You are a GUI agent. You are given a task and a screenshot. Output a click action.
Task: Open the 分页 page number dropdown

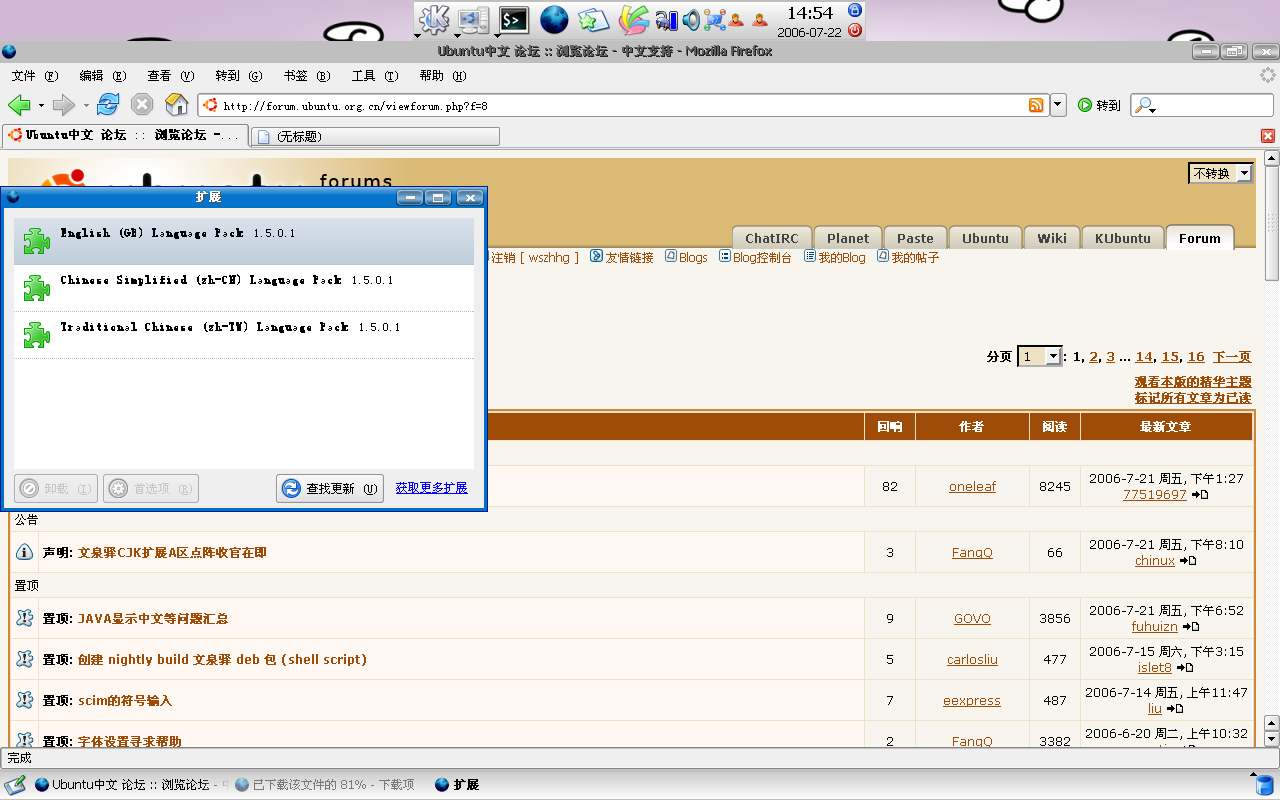[1039, 356]
